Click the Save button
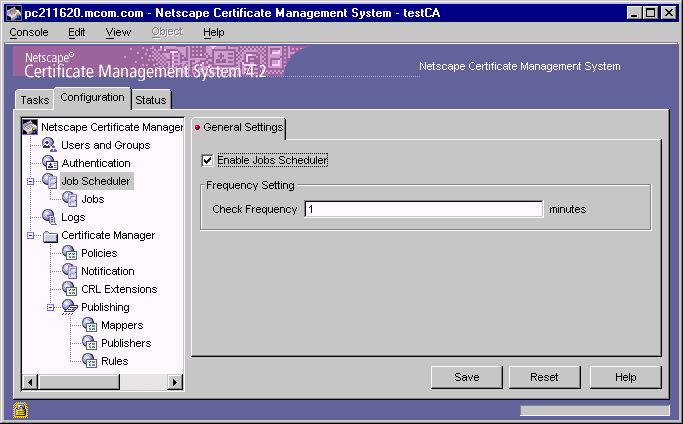 point(467,377)
